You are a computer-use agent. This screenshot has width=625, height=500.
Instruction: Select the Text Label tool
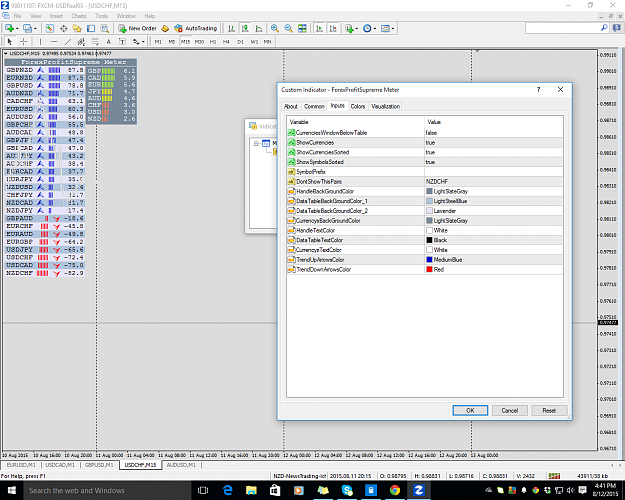[122, 41]
